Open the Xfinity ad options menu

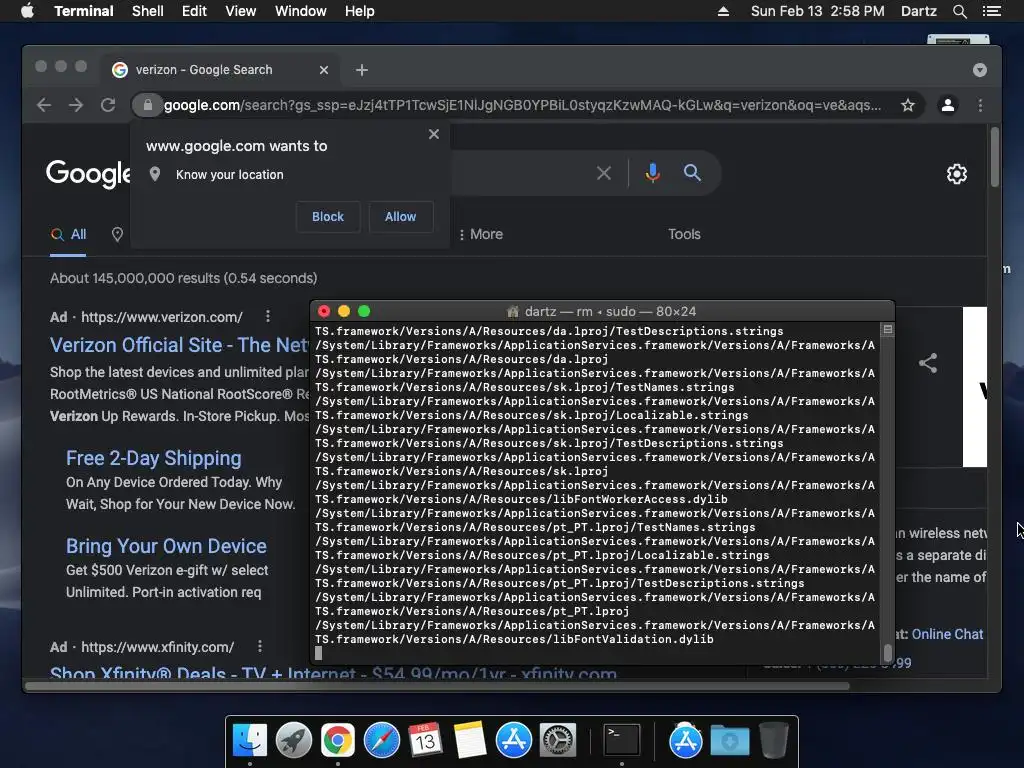coord(260,647)
